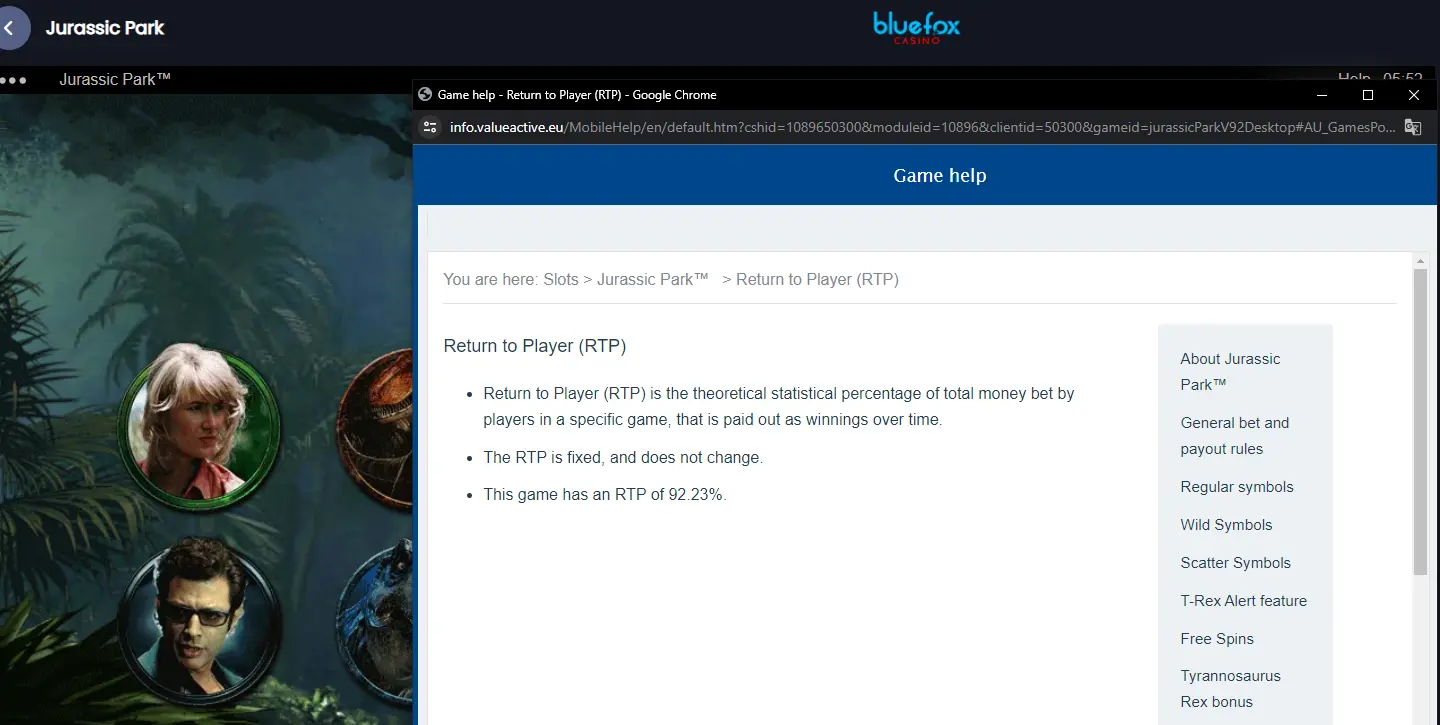Screen dimensions: 1440x725
Task: Open Wild Symbols help topic
Action: coord(1226,525)
